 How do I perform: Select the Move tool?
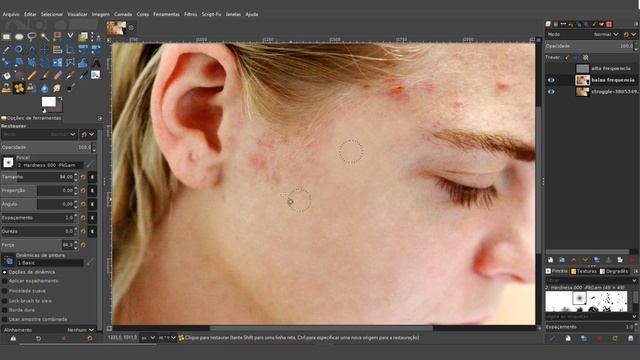45,50
